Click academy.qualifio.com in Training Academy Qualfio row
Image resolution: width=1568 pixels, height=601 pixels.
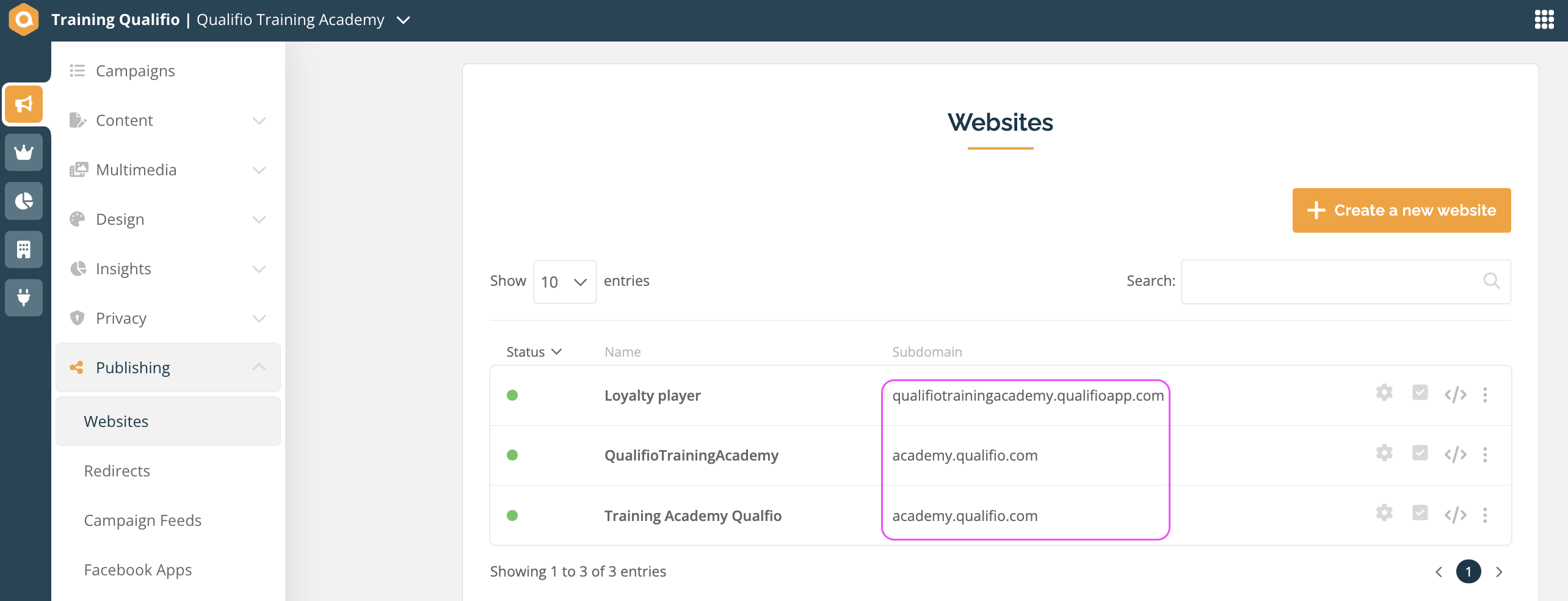coord(965,516)
